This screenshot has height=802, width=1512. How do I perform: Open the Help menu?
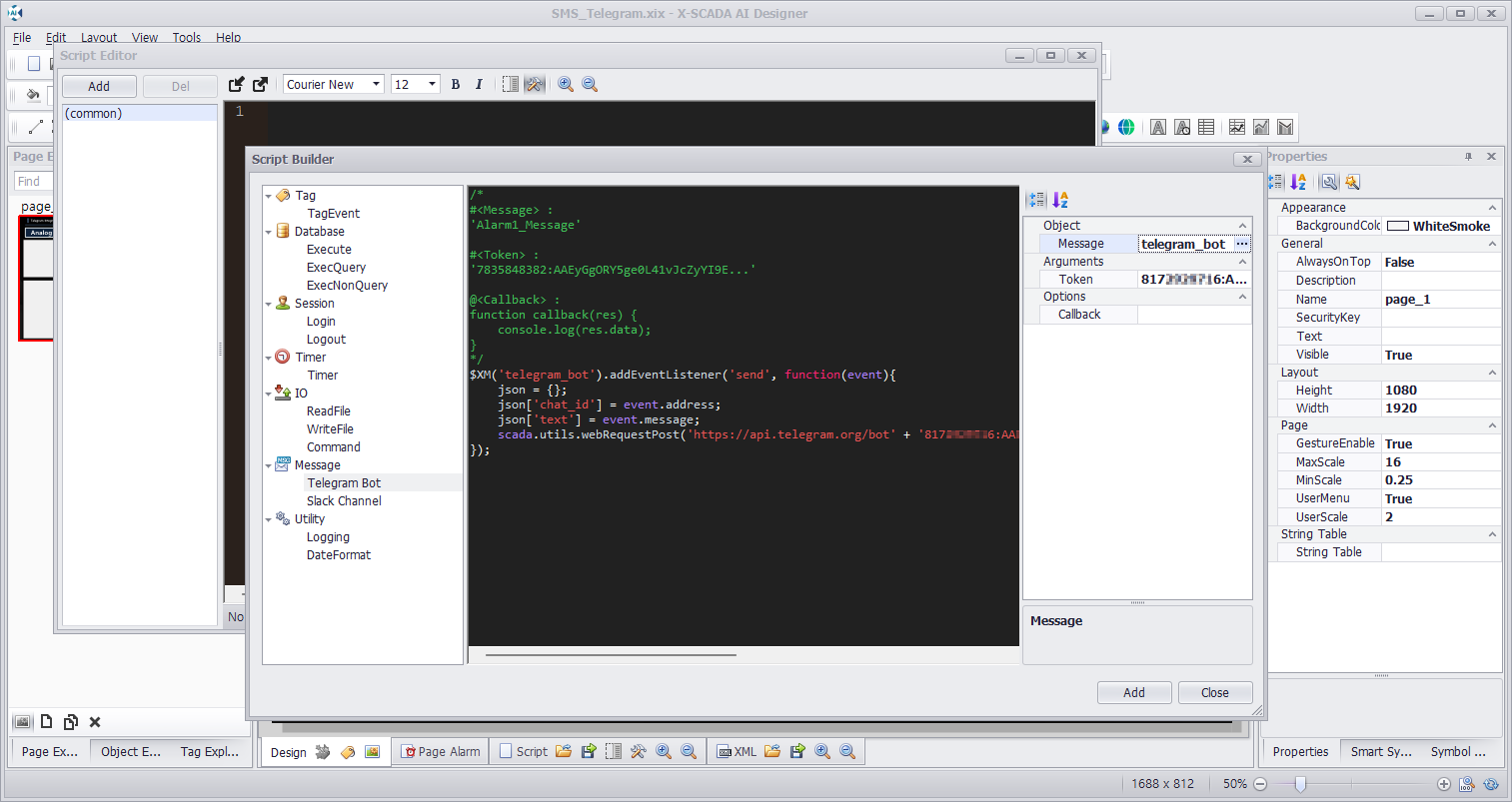click(228, 38)
